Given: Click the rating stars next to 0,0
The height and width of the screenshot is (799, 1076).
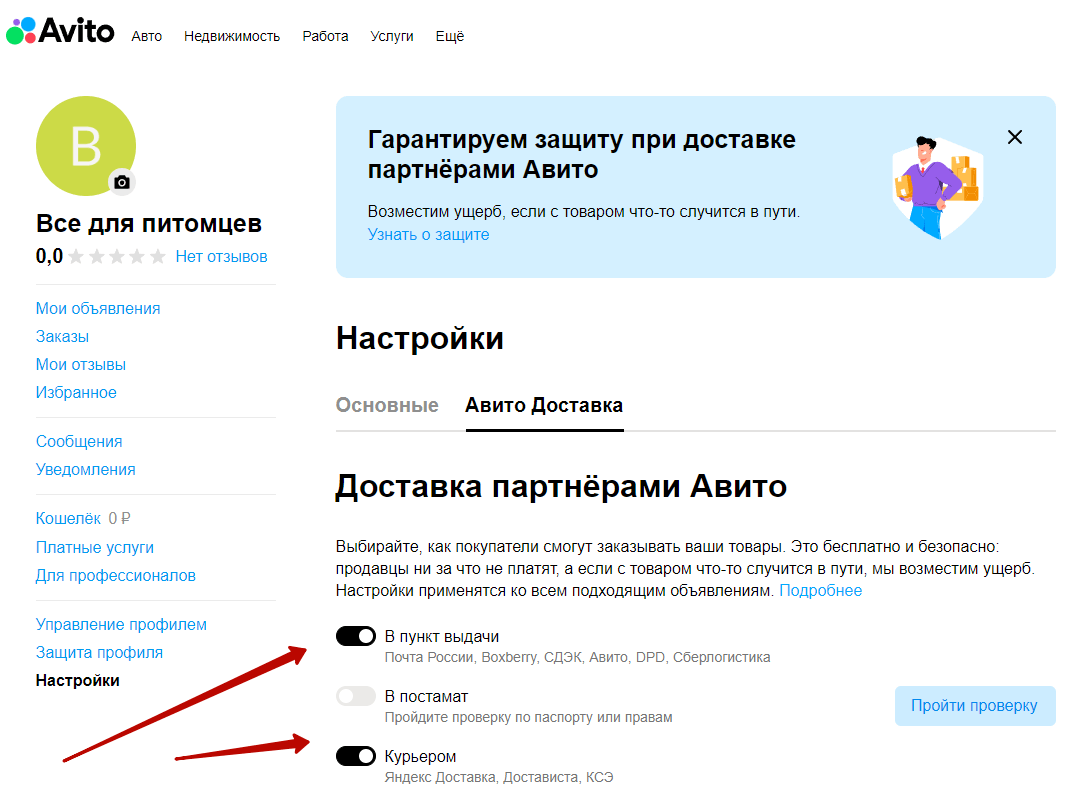Looking at the screenshot, I should (117, 257).
